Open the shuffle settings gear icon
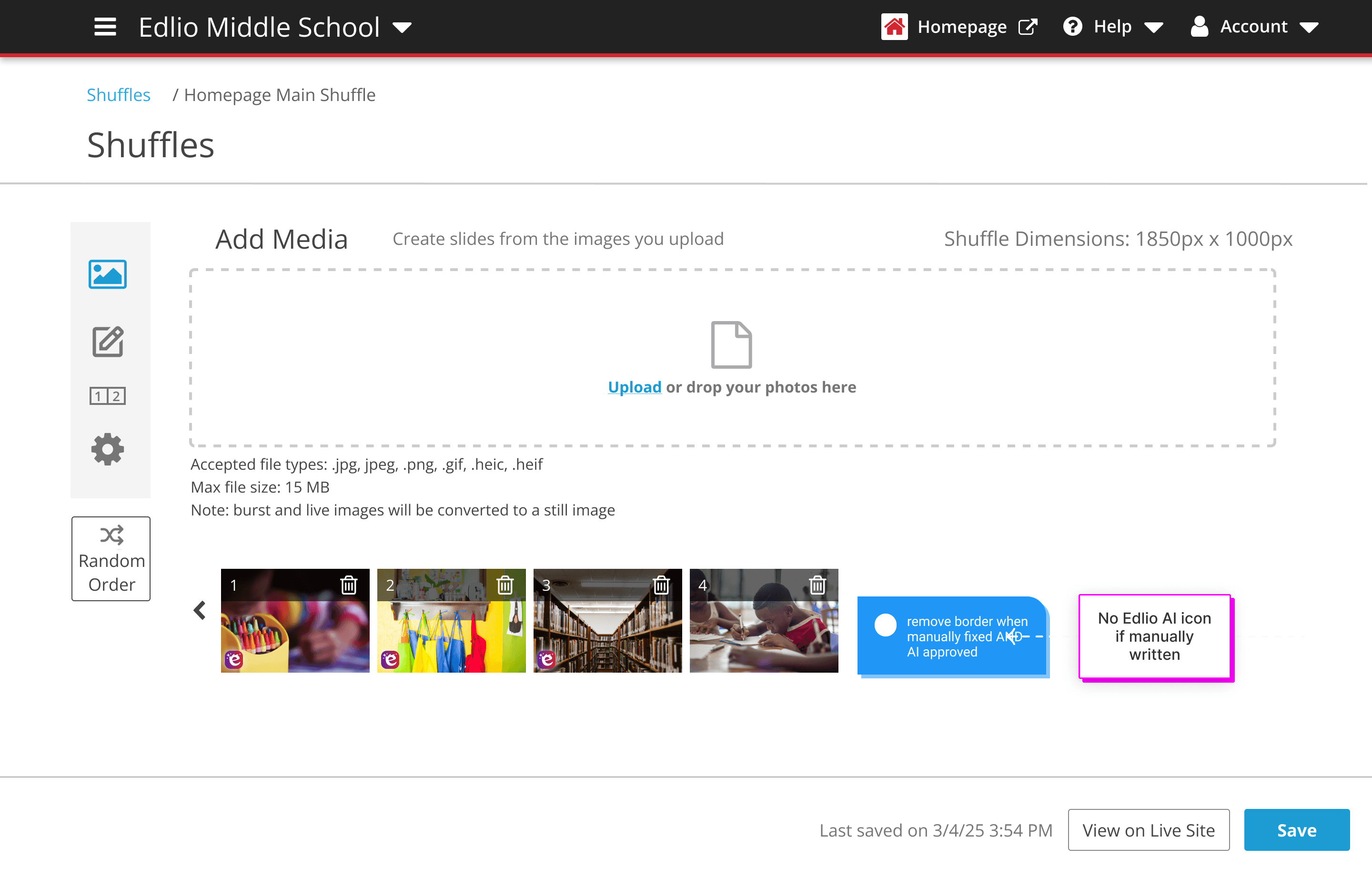Viewport: 1372px width, 888px height. [108, 449]
